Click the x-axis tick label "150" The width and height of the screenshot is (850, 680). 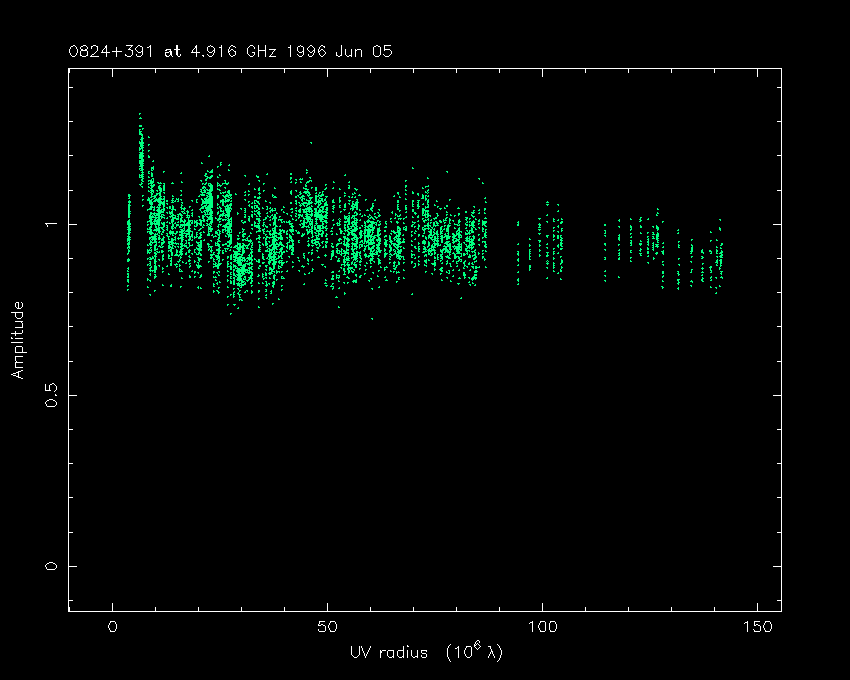coord(755,627)
